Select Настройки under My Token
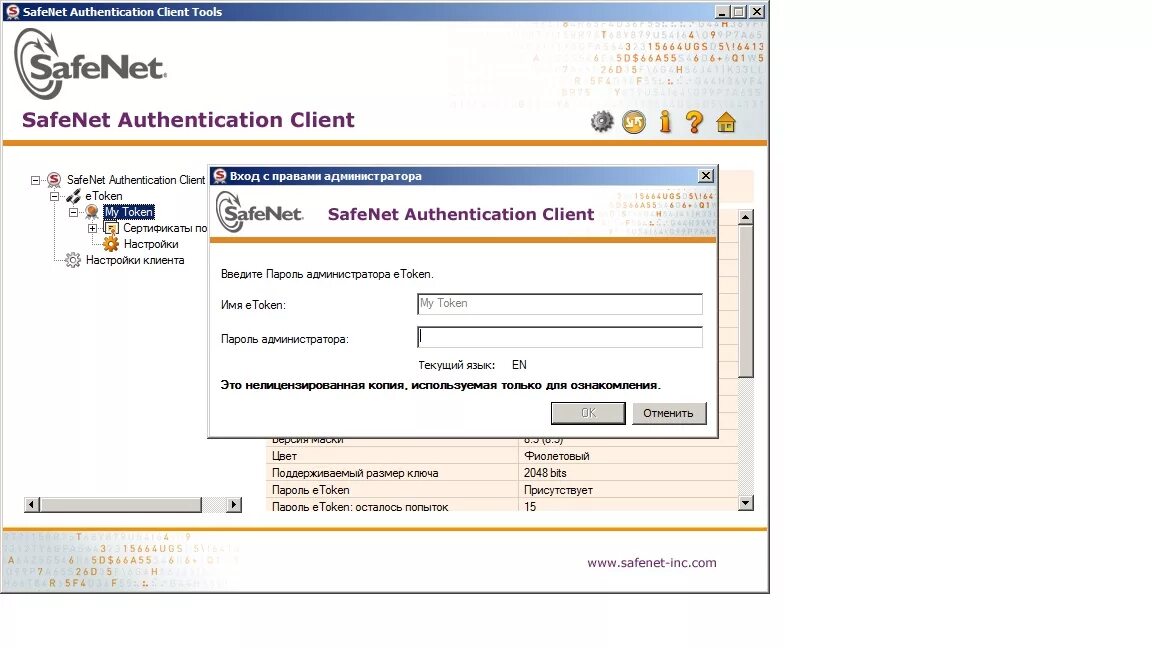 point(151,244)
